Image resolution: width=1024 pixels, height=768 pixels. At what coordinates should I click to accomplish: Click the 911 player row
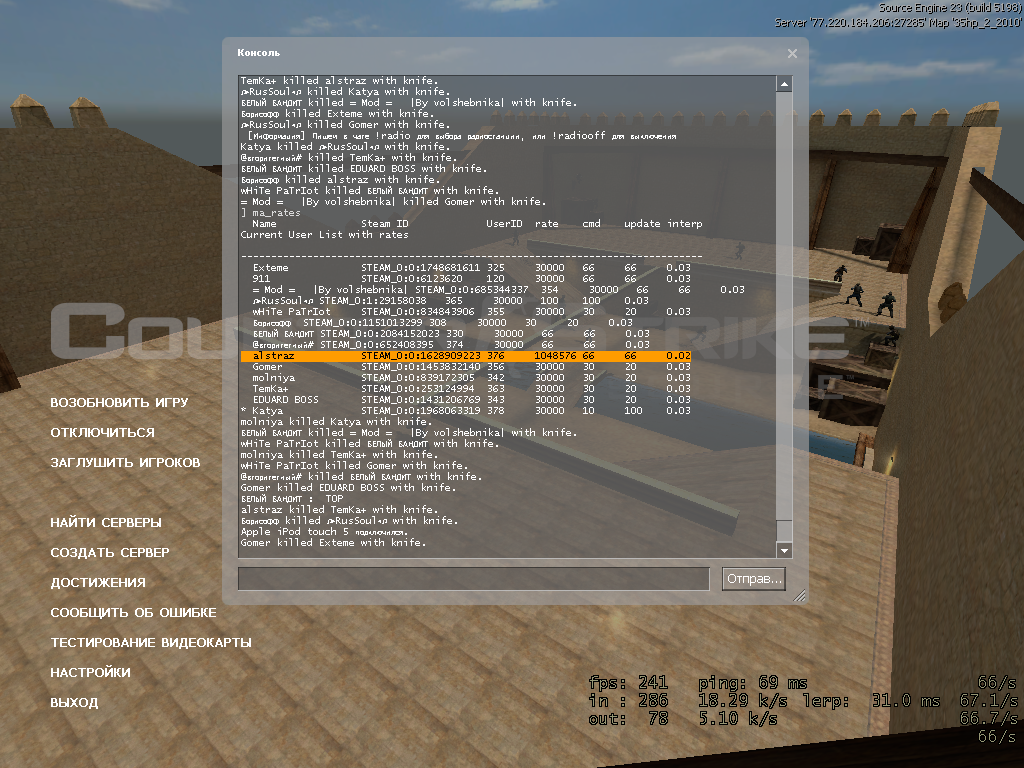click(x=472, y=279)
